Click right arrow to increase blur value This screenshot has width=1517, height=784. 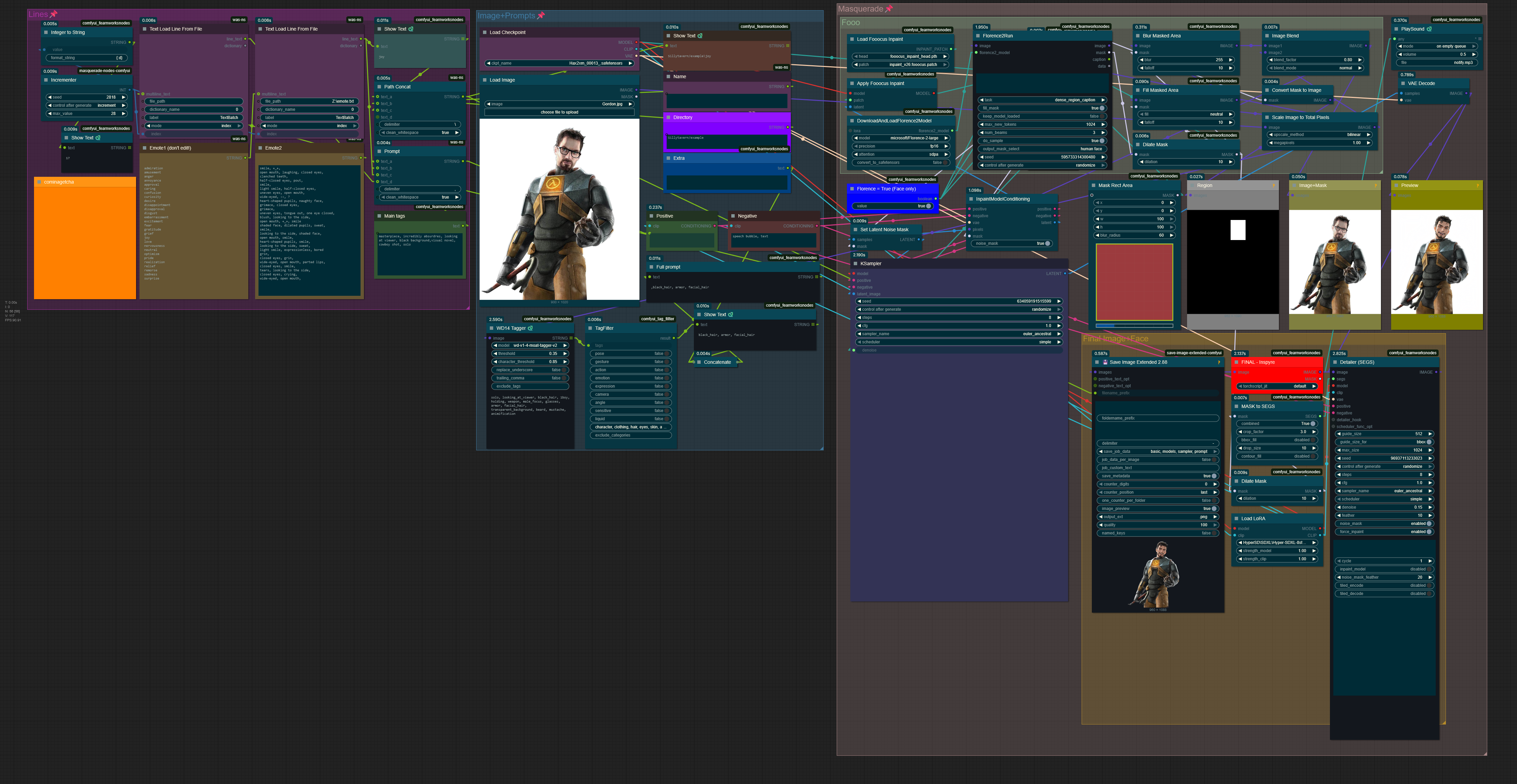(x=1231, y=60)
